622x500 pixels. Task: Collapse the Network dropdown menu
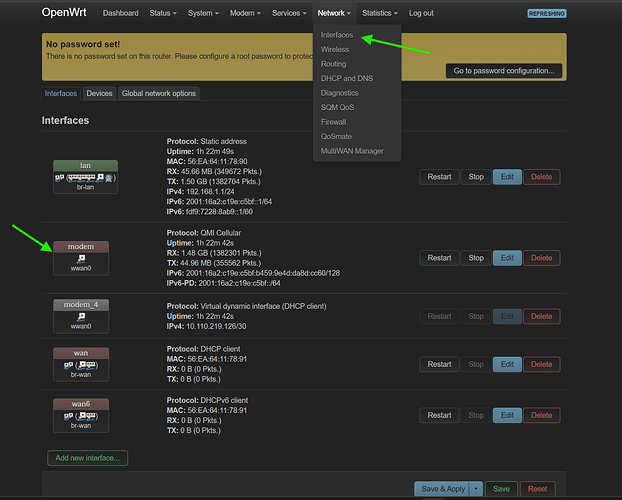(334, 13)
